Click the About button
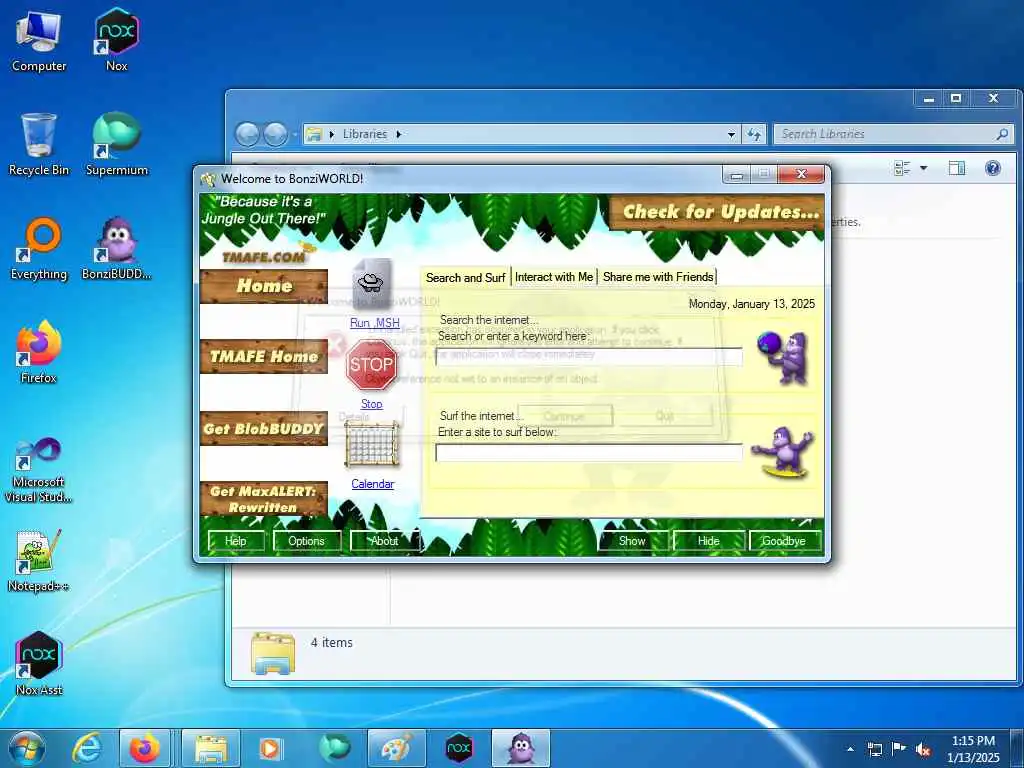 point(384,541)
